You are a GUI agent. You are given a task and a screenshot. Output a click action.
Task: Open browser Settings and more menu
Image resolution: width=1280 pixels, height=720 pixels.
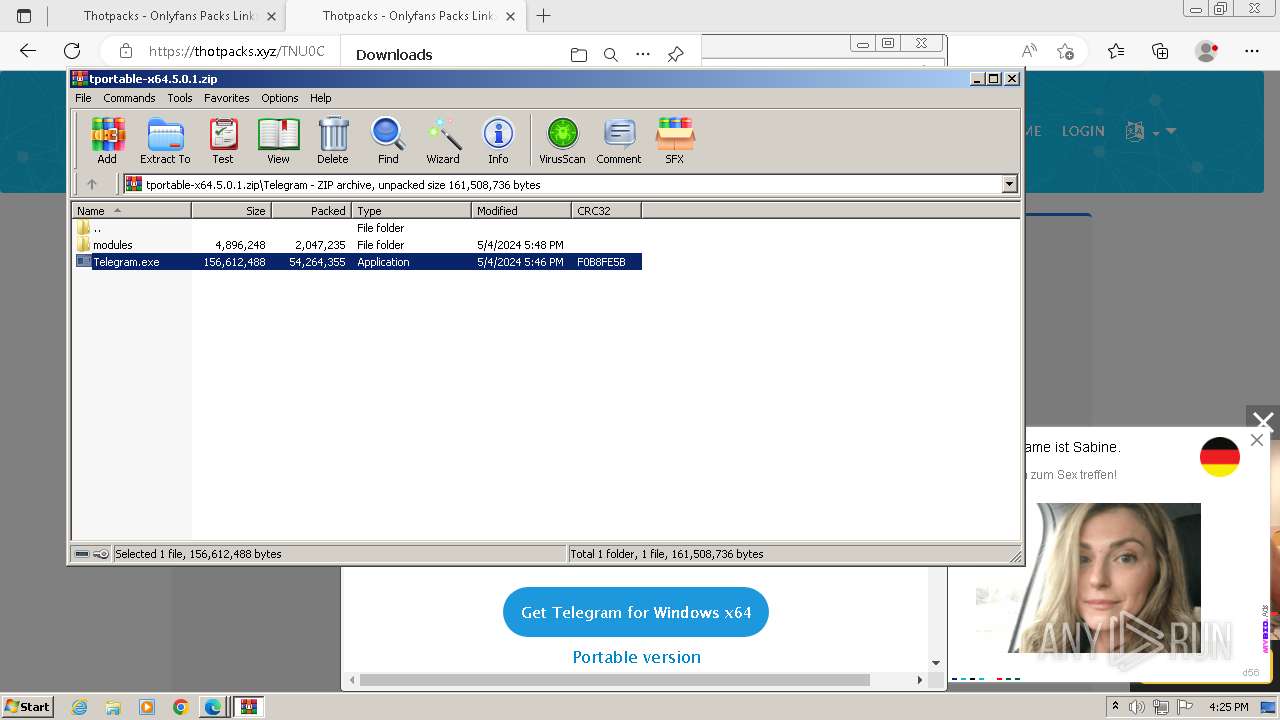(1252, 51)
